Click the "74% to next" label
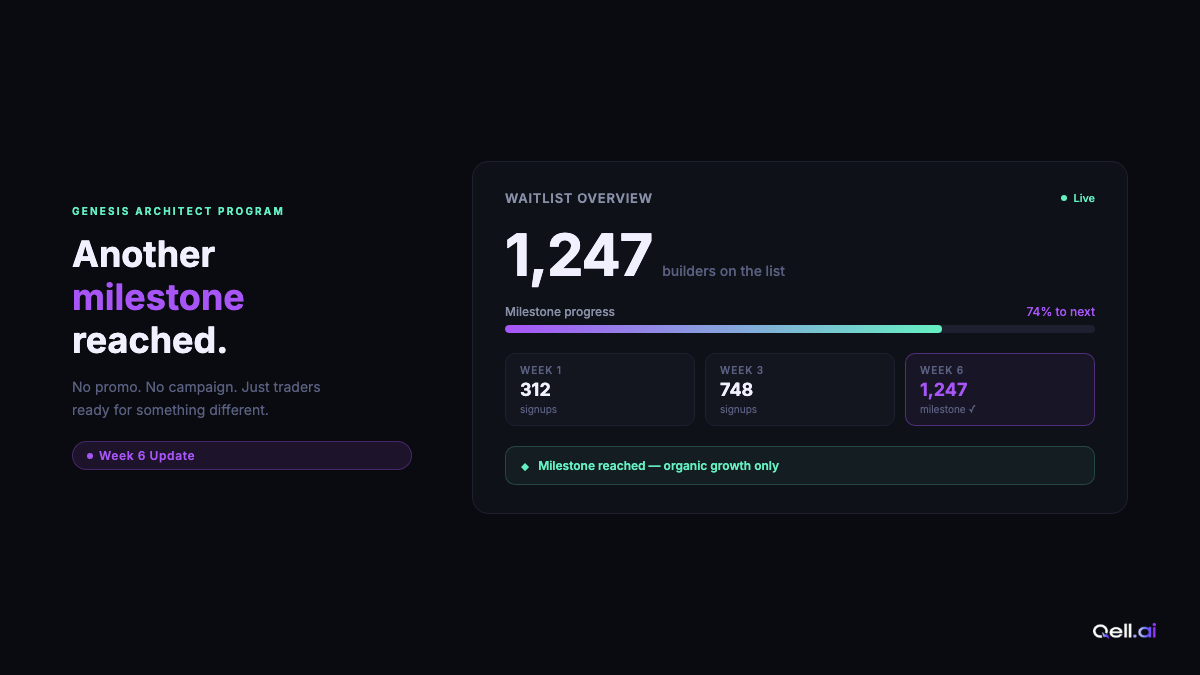Screen dimensions: 1200x675 [x=1060, y=312]
